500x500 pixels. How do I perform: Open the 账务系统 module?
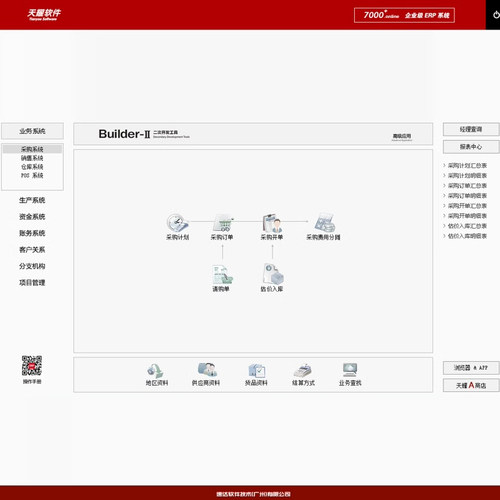point(32,233)
